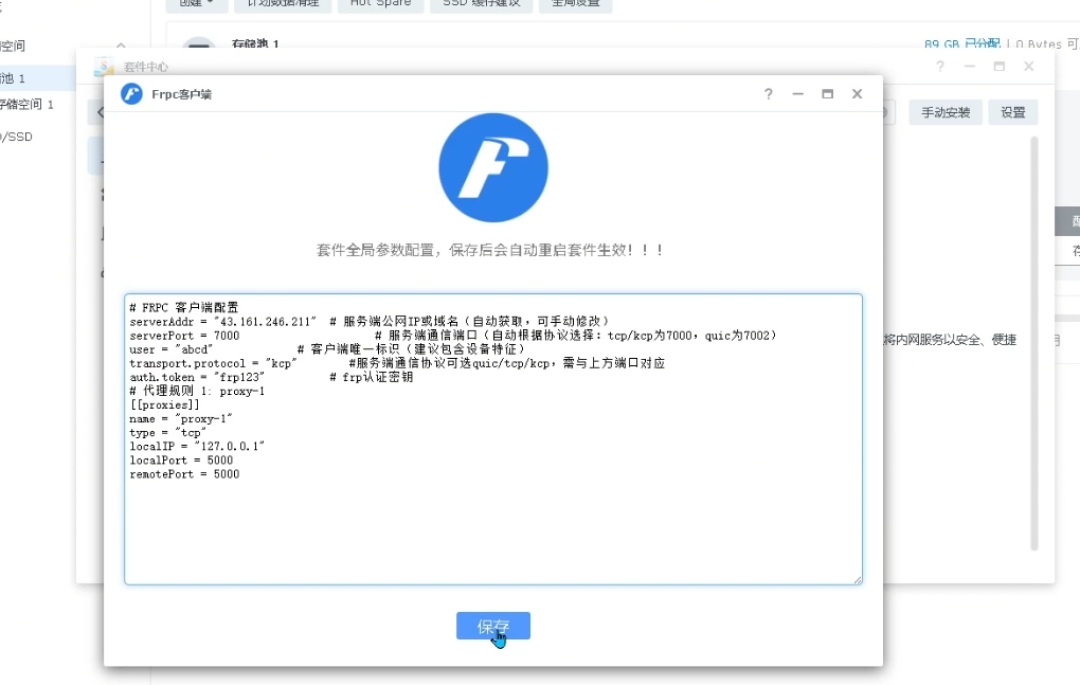Click the localIP = "127.0.0.1" line

coord(197,446)
